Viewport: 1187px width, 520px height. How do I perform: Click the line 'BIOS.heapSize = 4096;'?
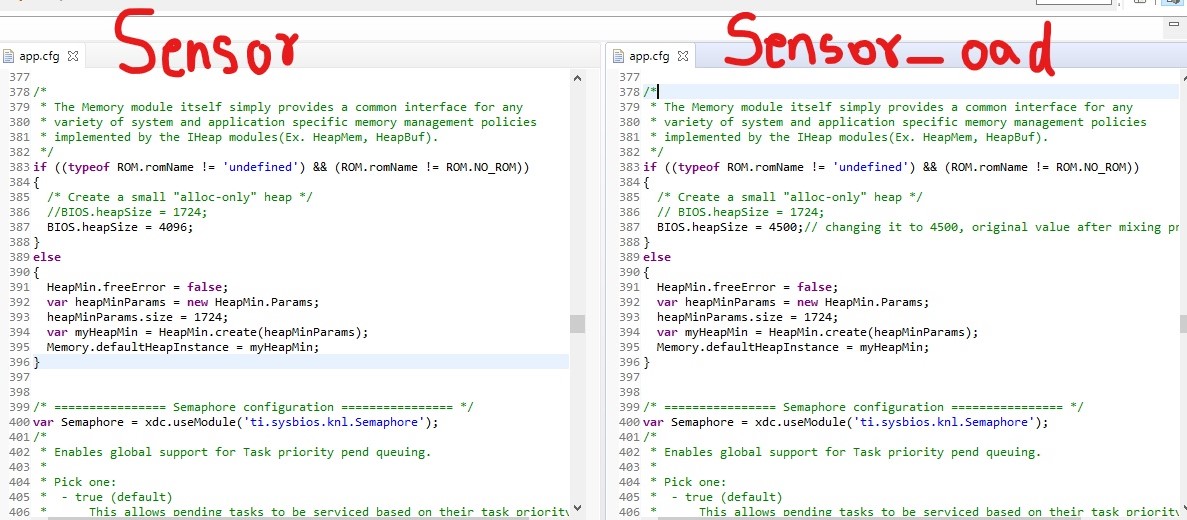pyautogui.click(x=120, y=227)
